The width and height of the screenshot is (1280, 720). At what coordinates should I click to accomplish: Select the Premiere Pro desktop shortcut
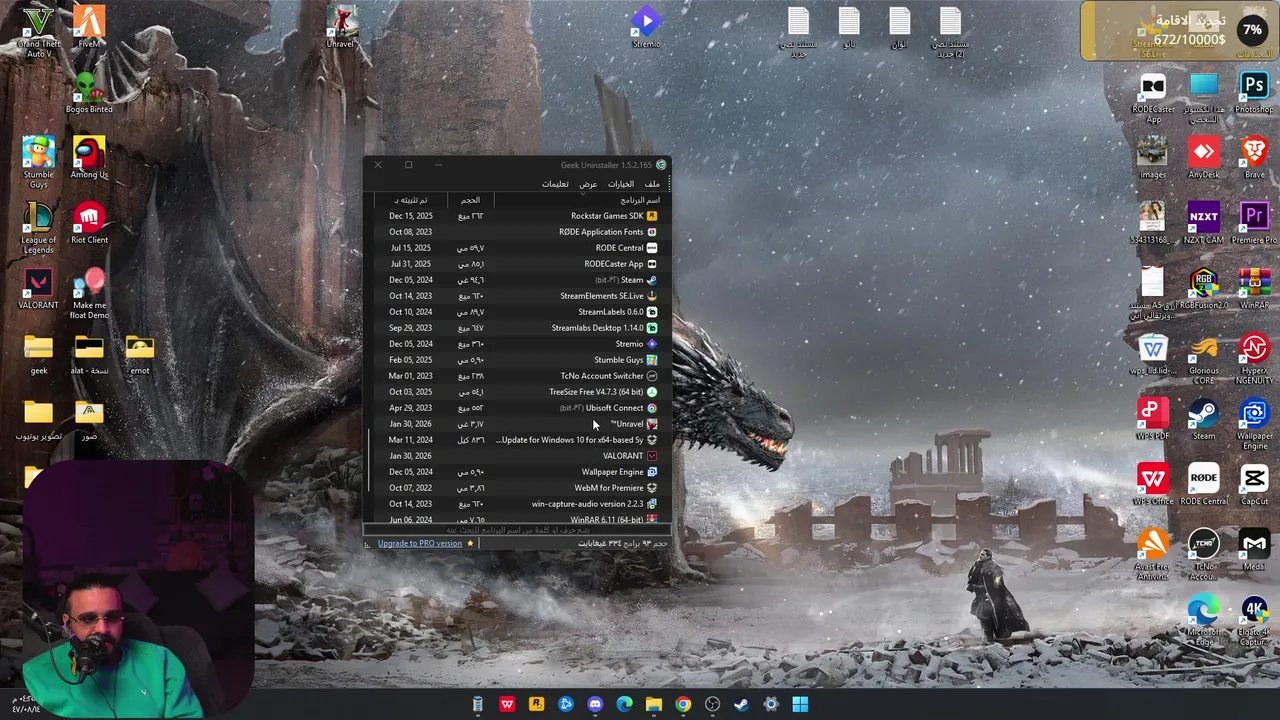click(1254, 223)
